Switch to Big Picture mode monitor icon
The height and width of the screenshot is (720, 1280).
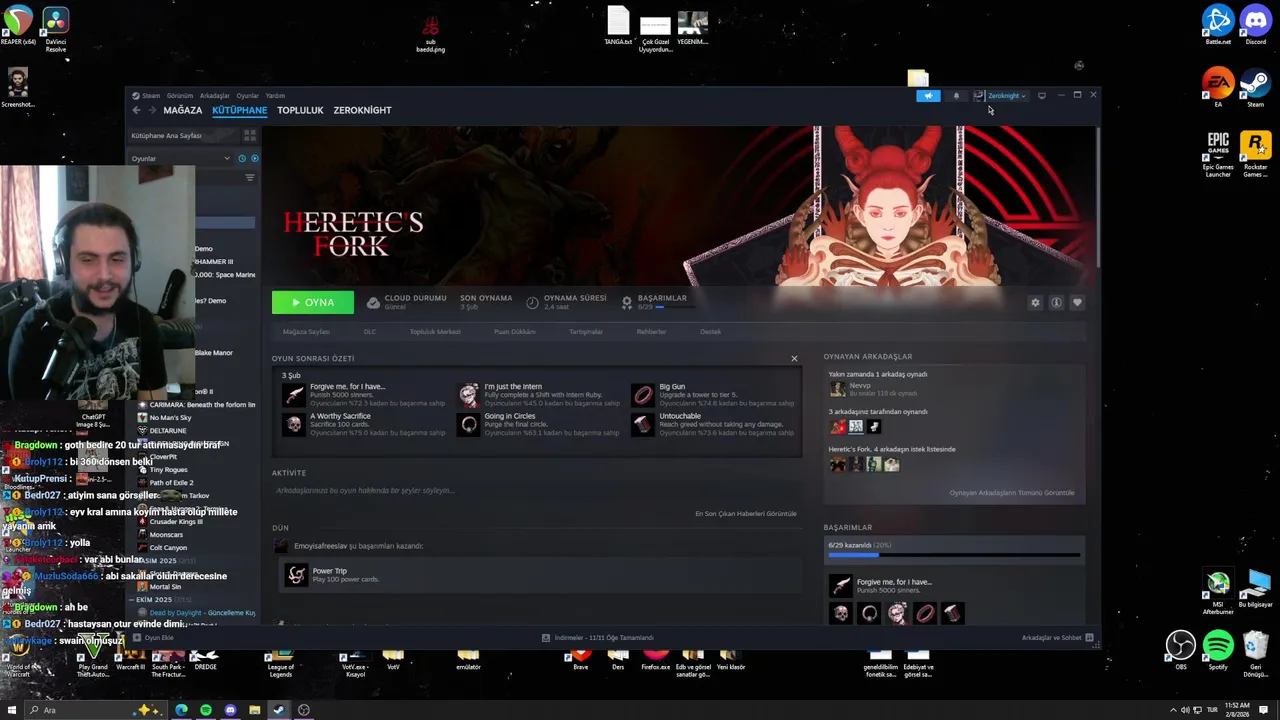click(1042, 95)
